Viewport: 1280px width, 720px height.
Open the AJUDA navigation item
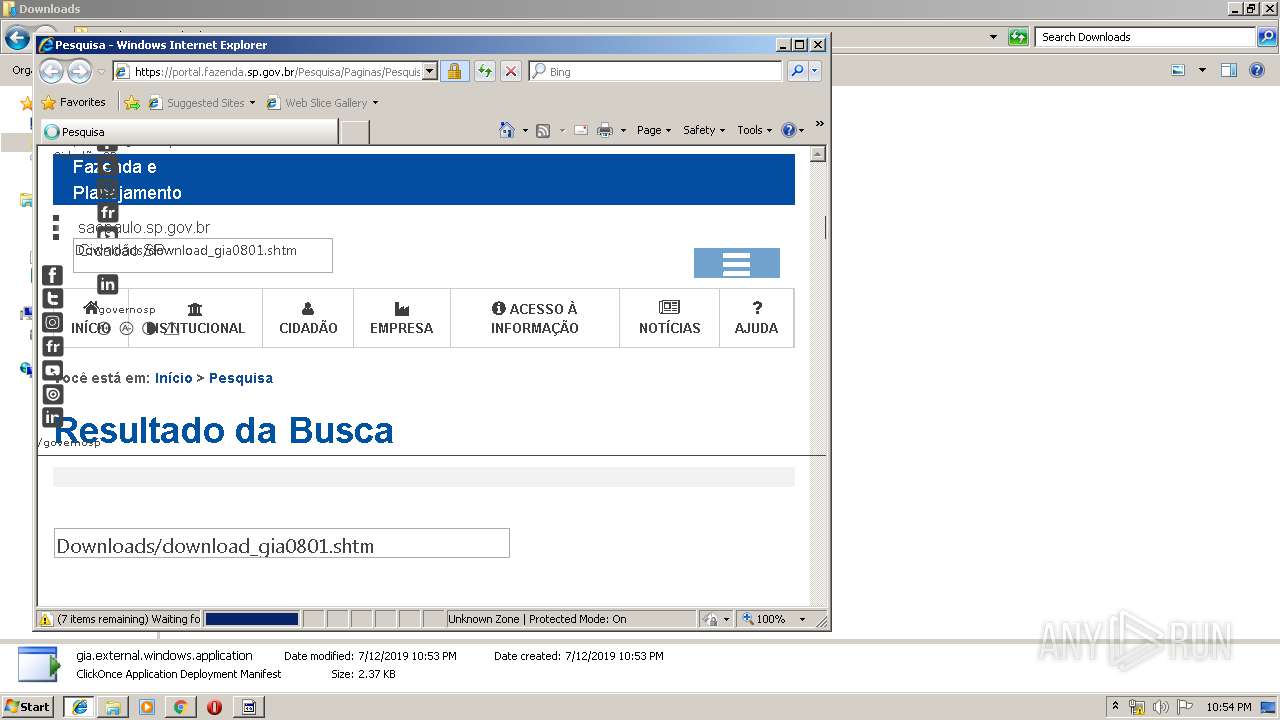[756, 318]
